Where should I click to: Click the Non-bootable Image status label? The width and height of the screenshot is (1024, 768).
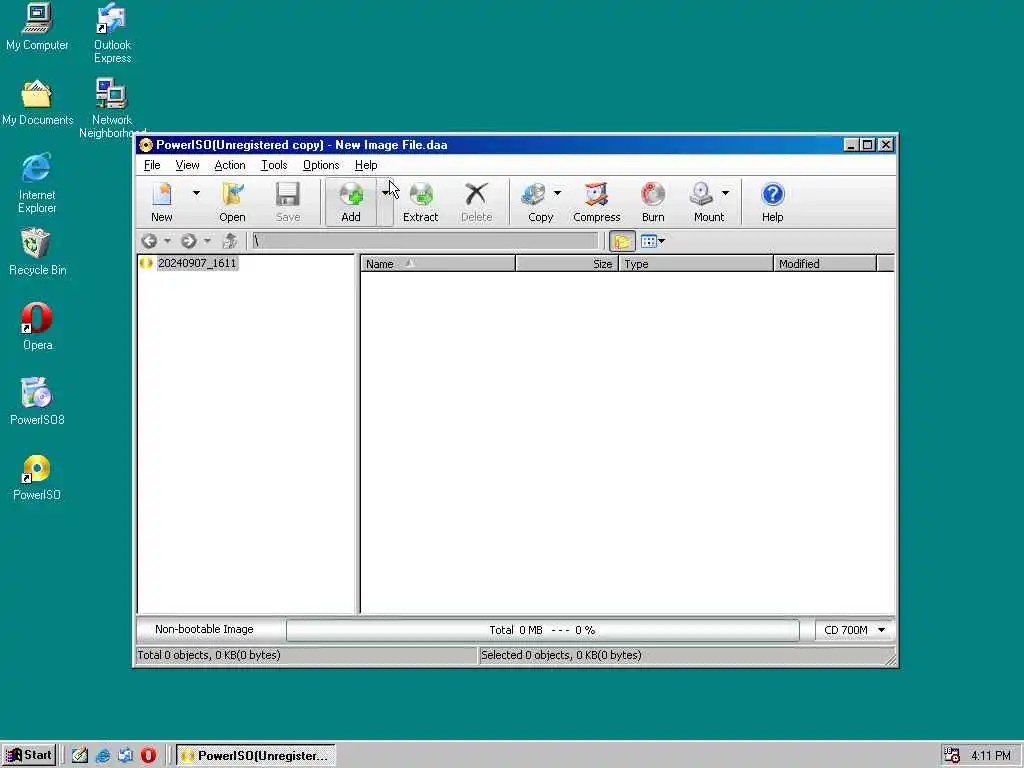(x=204, y=630)
